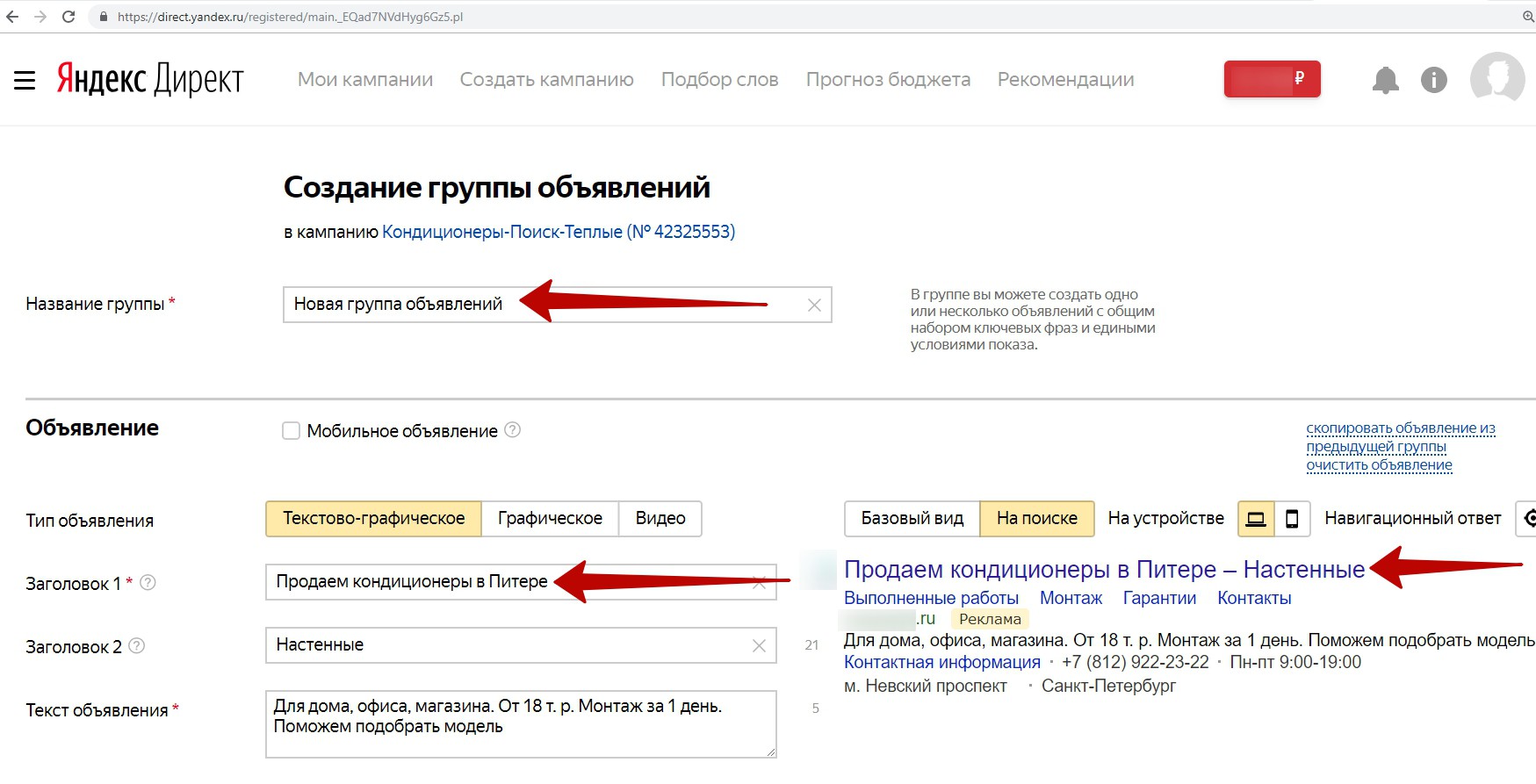
Task: Open the hamburger menu
Action: point(25,81)
